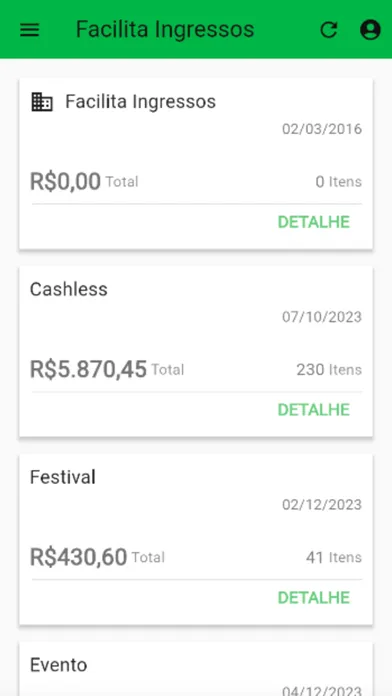Image resolution: width=392 pixels, height=696 pixels.
Task: Open DETALHE for Facilita Ingressos card
Action: [x=314, y=222]
